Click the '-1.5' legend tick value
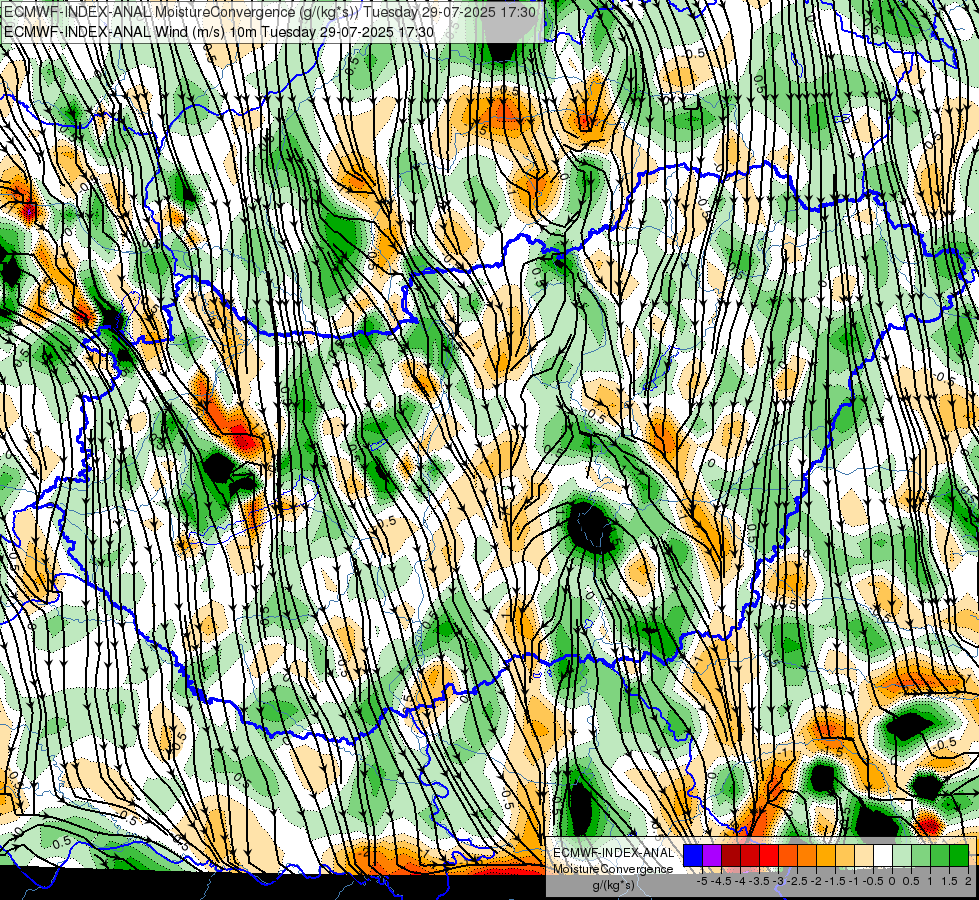 (835, 881)
